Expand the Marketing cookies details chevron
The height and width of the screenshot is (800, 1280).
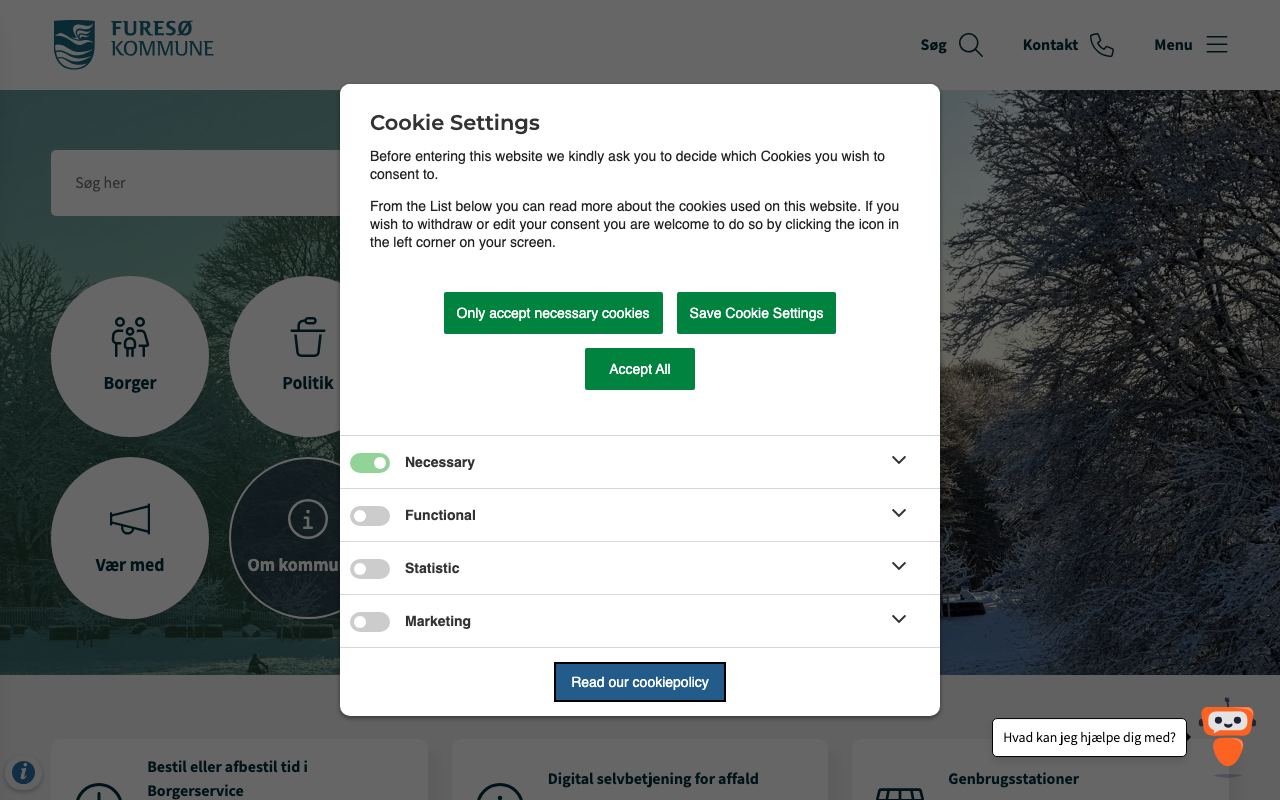click(899, 619)
